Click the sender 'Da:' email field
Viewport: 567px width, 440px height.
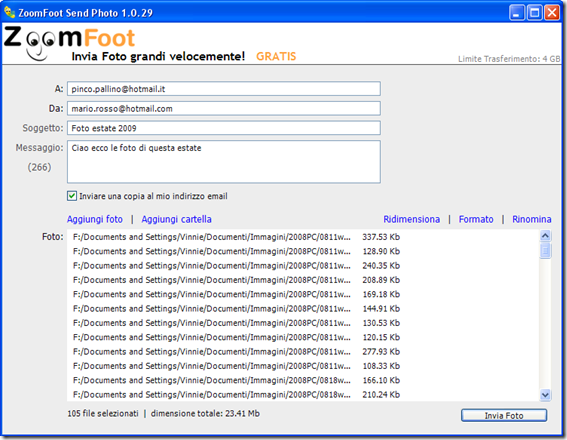click(x=224, y=108)
